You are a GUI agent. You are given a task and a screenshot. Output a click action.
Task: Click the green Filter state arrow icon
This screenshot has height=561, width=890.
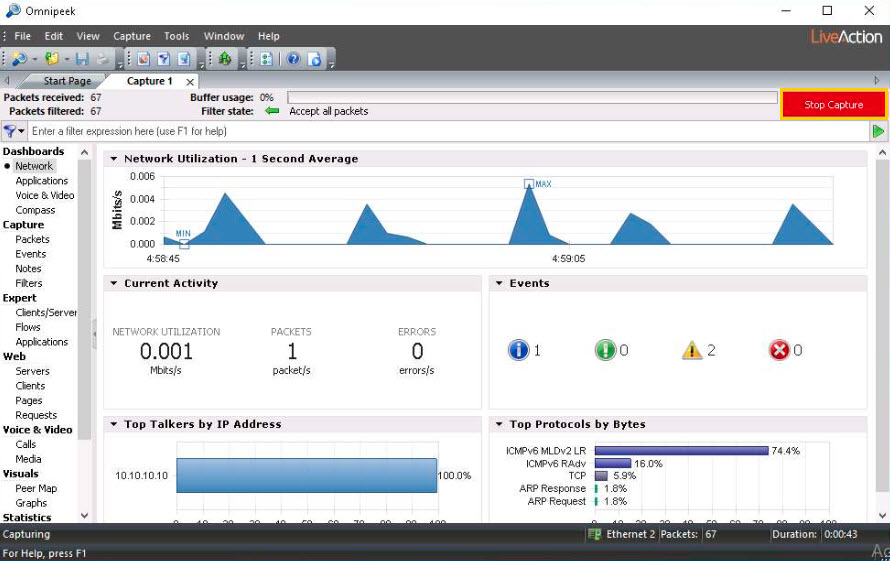point(272,111)
